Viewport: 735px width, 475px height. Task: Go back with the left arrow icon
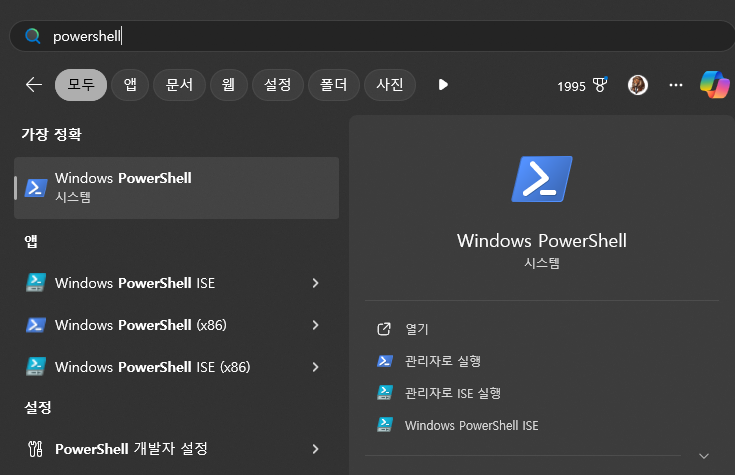[x=34, y=85]
